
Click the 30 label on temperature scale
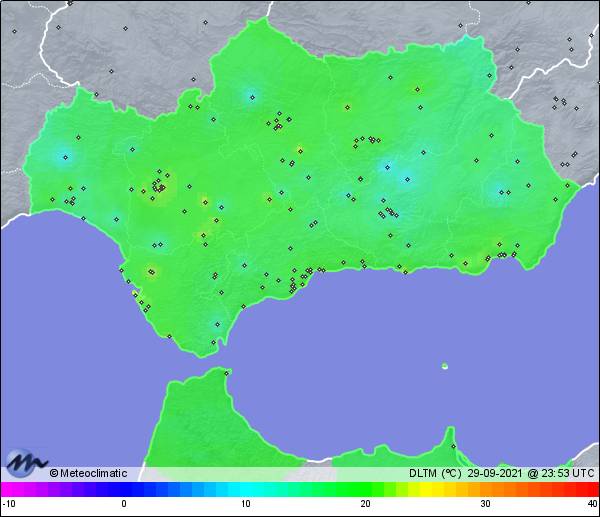pyautogui.click(x=486, y=504)
